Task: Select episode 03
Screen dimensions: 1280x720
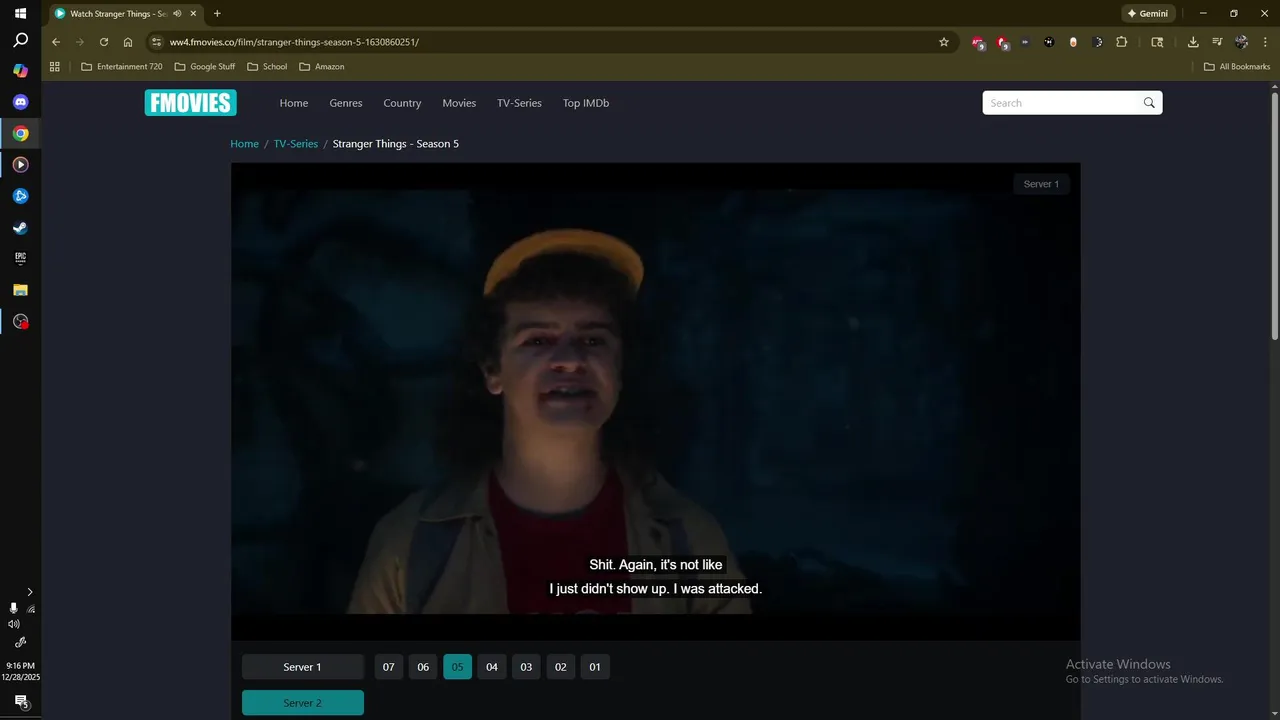Action: (526, 667)
